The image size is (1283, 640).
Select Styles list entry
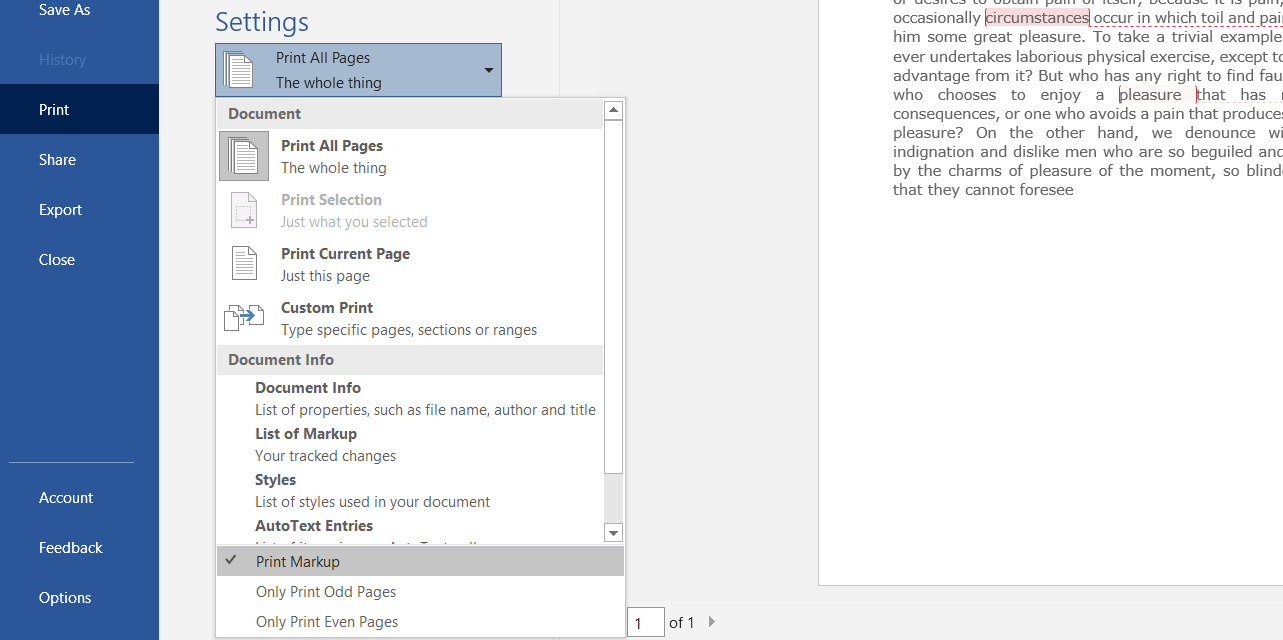click(x=410, y=491)
